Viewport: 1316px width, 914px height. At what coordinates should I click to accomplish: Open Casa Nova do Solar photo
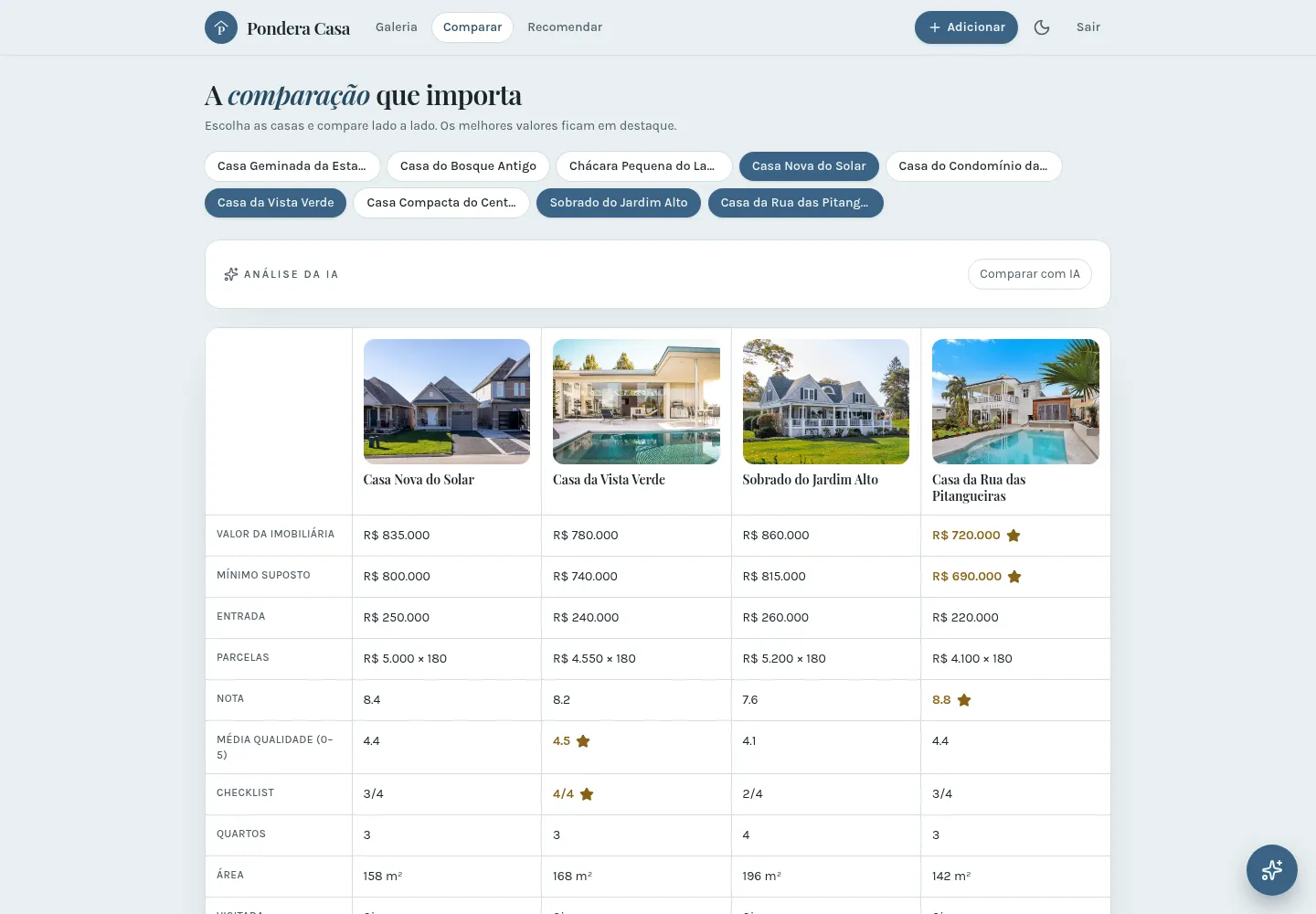[447, 401]
